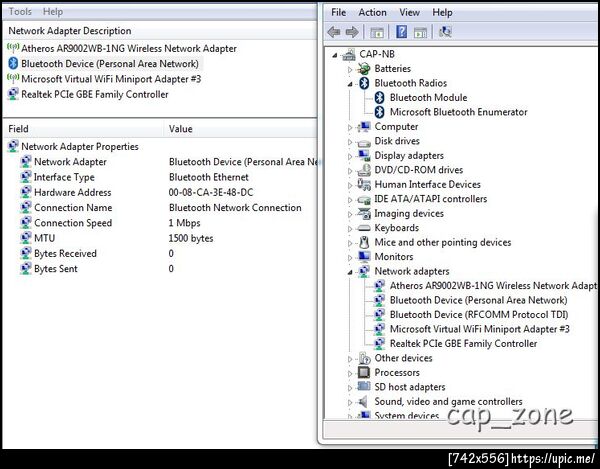Click the Bluetooth Network Connection value

[235, 207]
